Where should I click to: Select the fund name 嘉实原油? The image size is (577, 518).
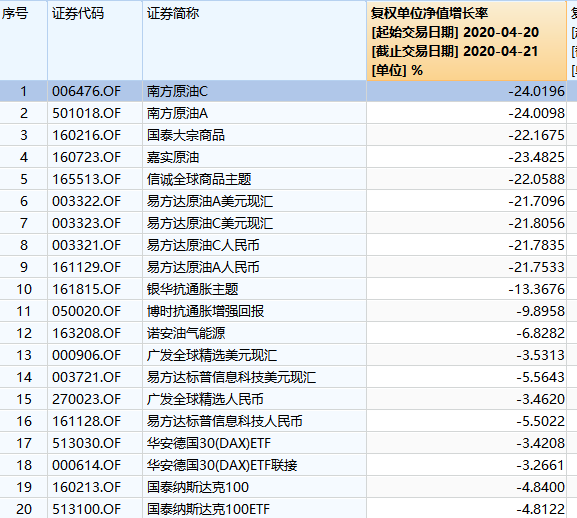pyautogui.click(x=173, y=157)
